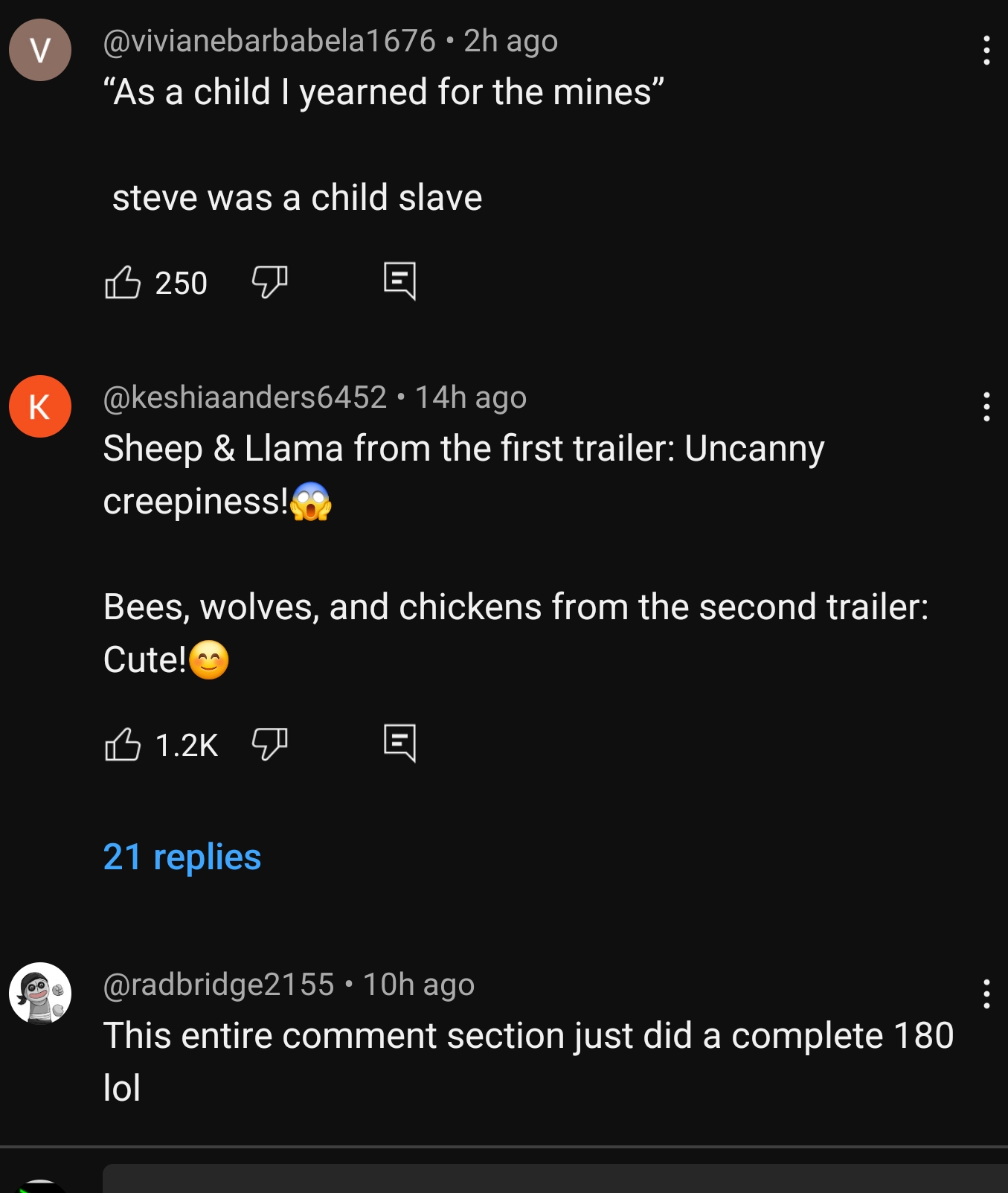The height and width of the screenshot is (1193, 1008).
Task: Open keshiaanders6452 orange K avatar
Action: [40, 406]
